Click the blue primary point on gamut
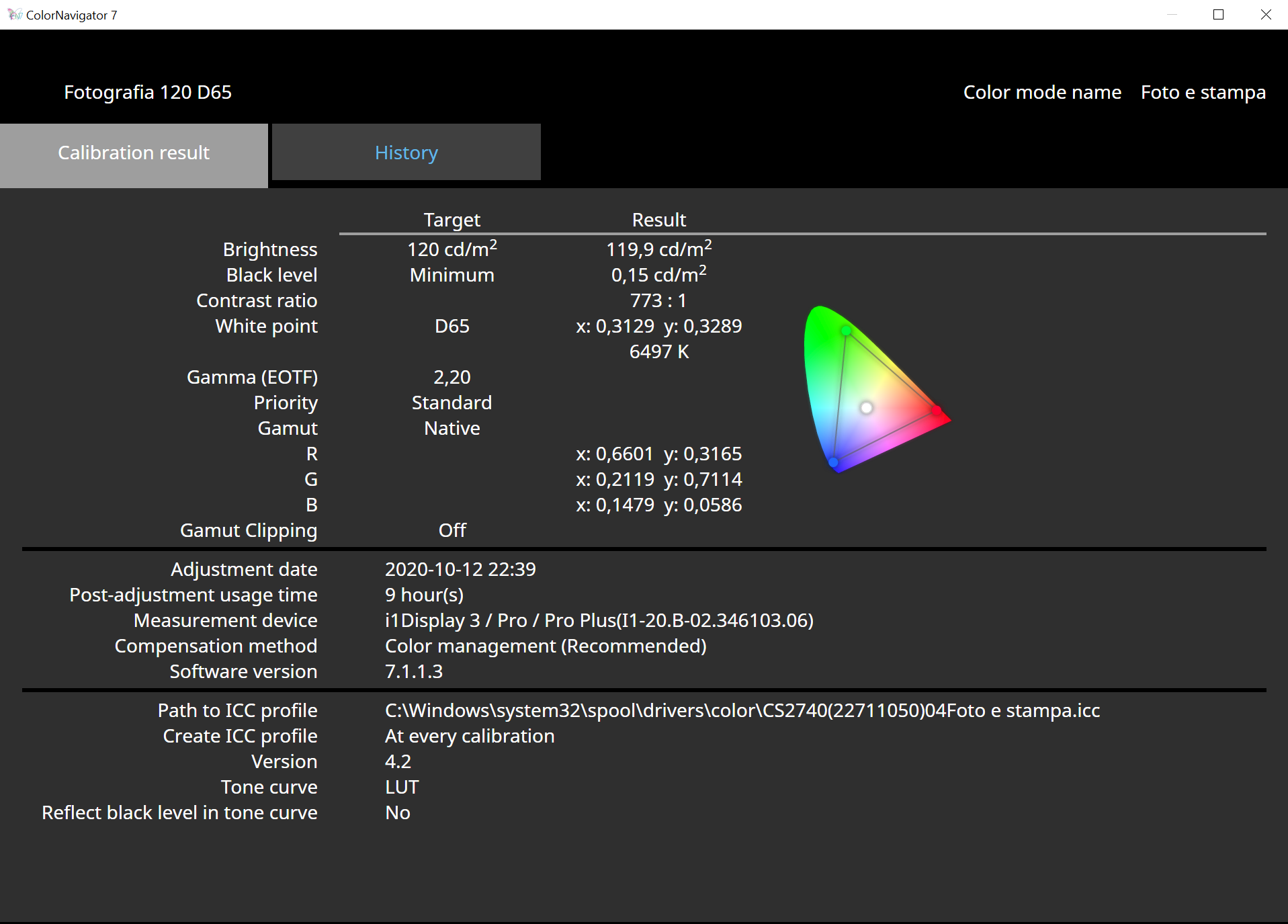The image size is (1288, 924). coord(834,462)
